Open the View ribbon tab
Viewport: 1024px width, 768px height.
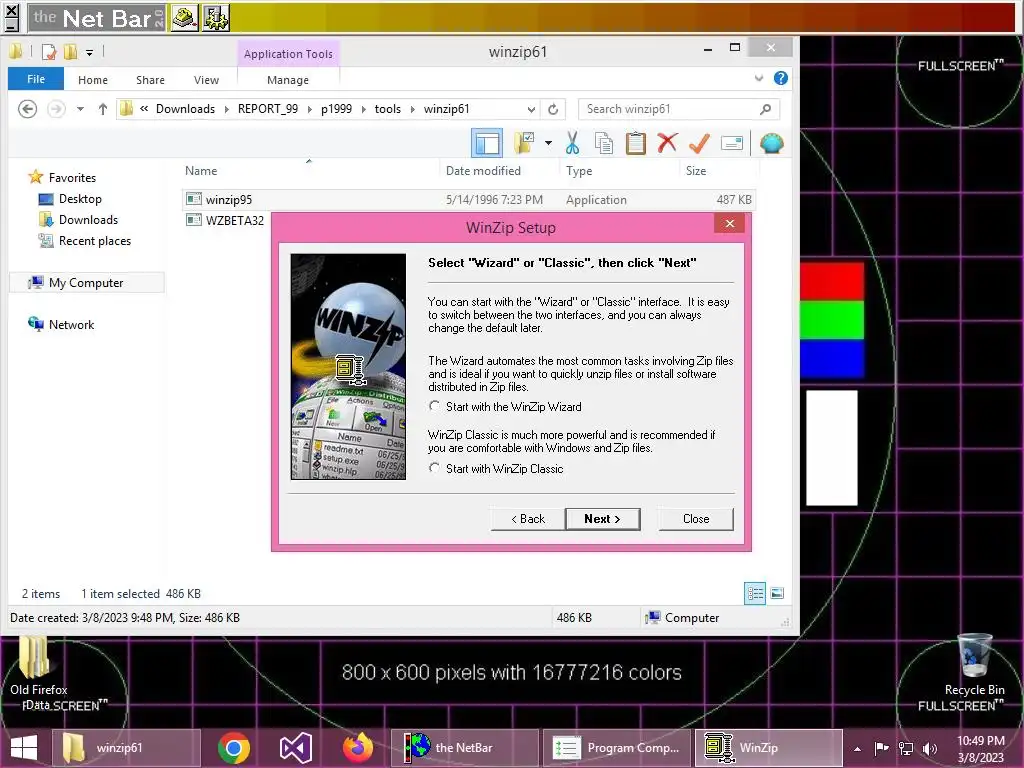click(206, 80)
